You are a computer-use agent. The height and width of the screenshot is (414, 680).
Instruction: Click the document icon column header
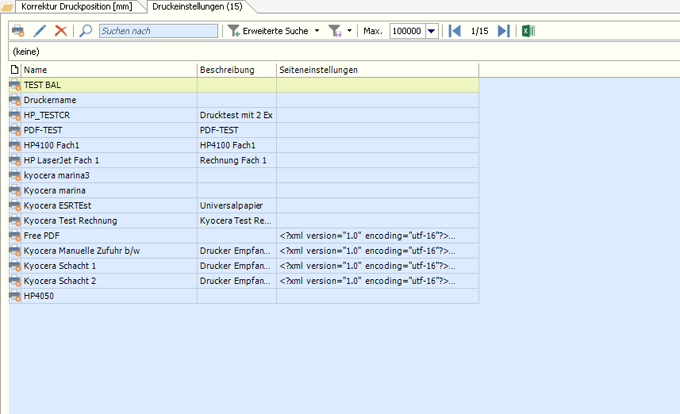[x=15, y=70]
